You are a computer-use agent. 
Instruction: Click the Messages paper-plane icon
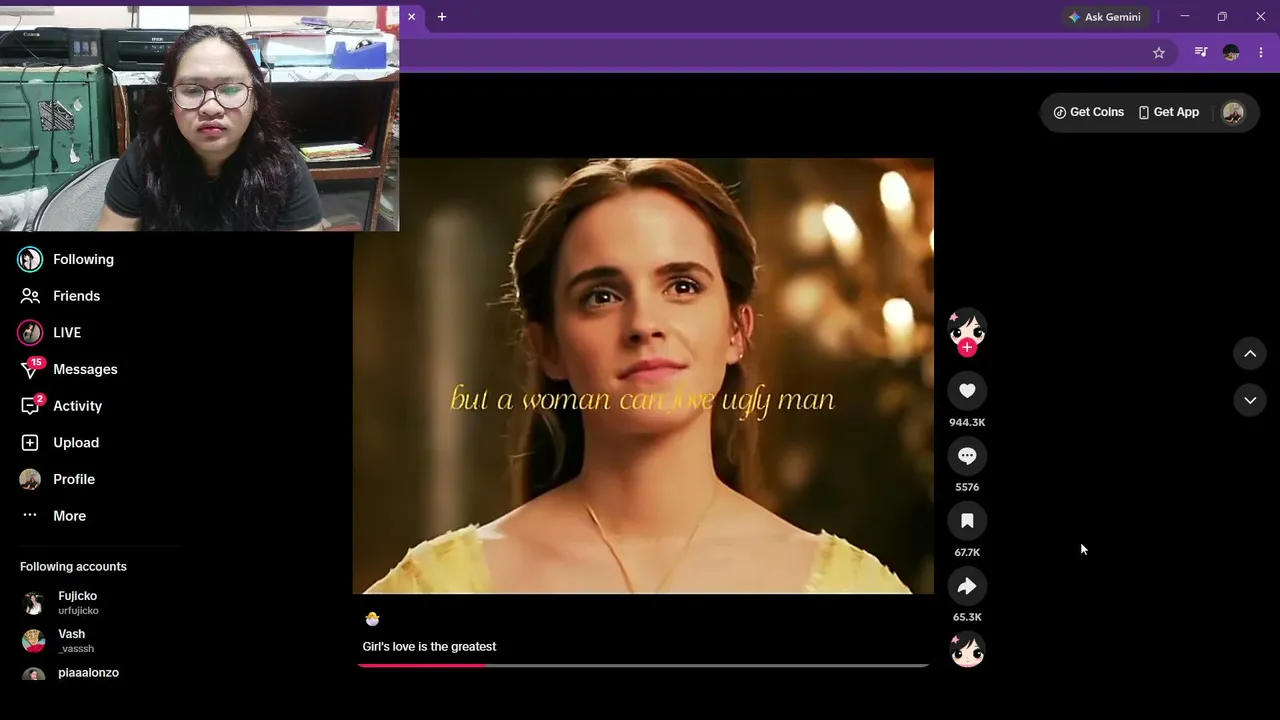pyautogui.click(x=30, y=370)
